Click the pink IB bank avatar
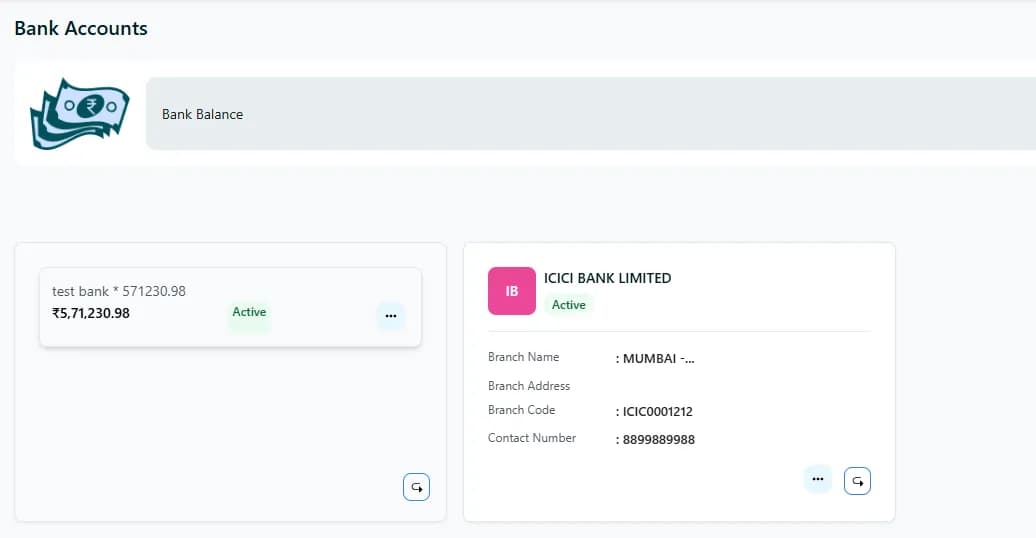Screen dimensions: 1036x538 coord(511,291)
